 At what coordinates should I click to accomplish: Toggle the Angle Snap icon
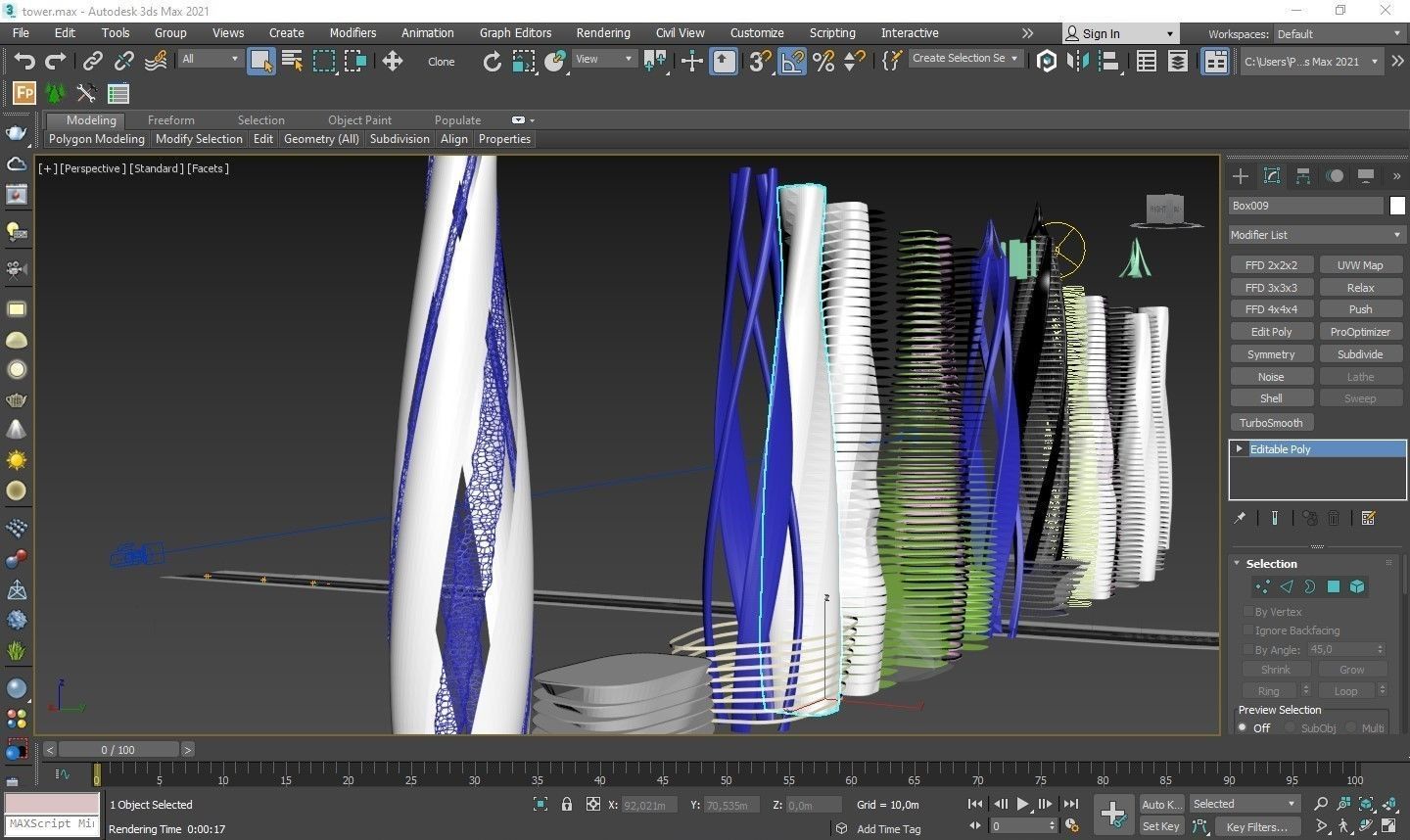[792, 62]
